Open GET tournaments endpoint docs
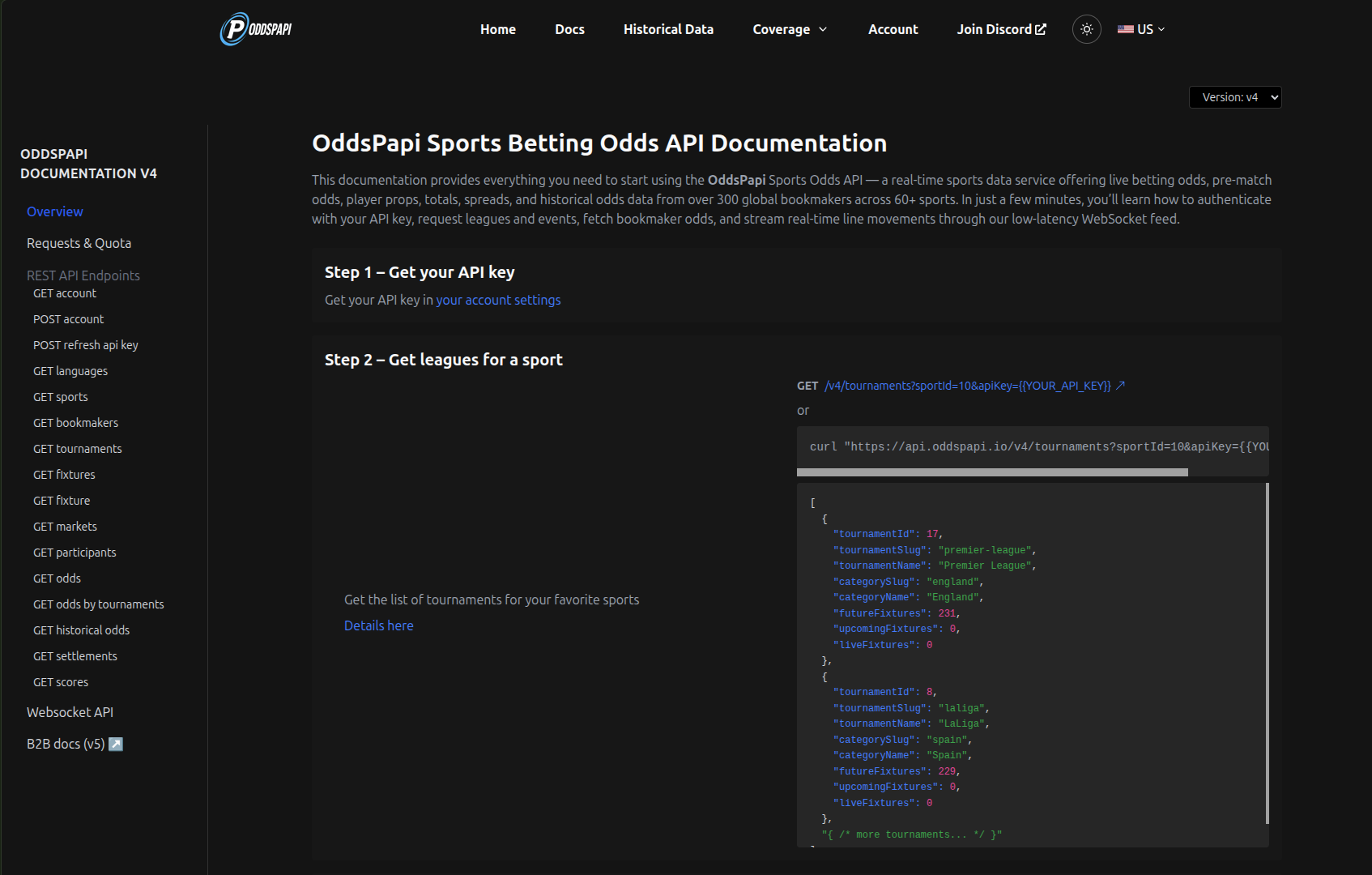 pyautogui.click(x=78, y=449)
